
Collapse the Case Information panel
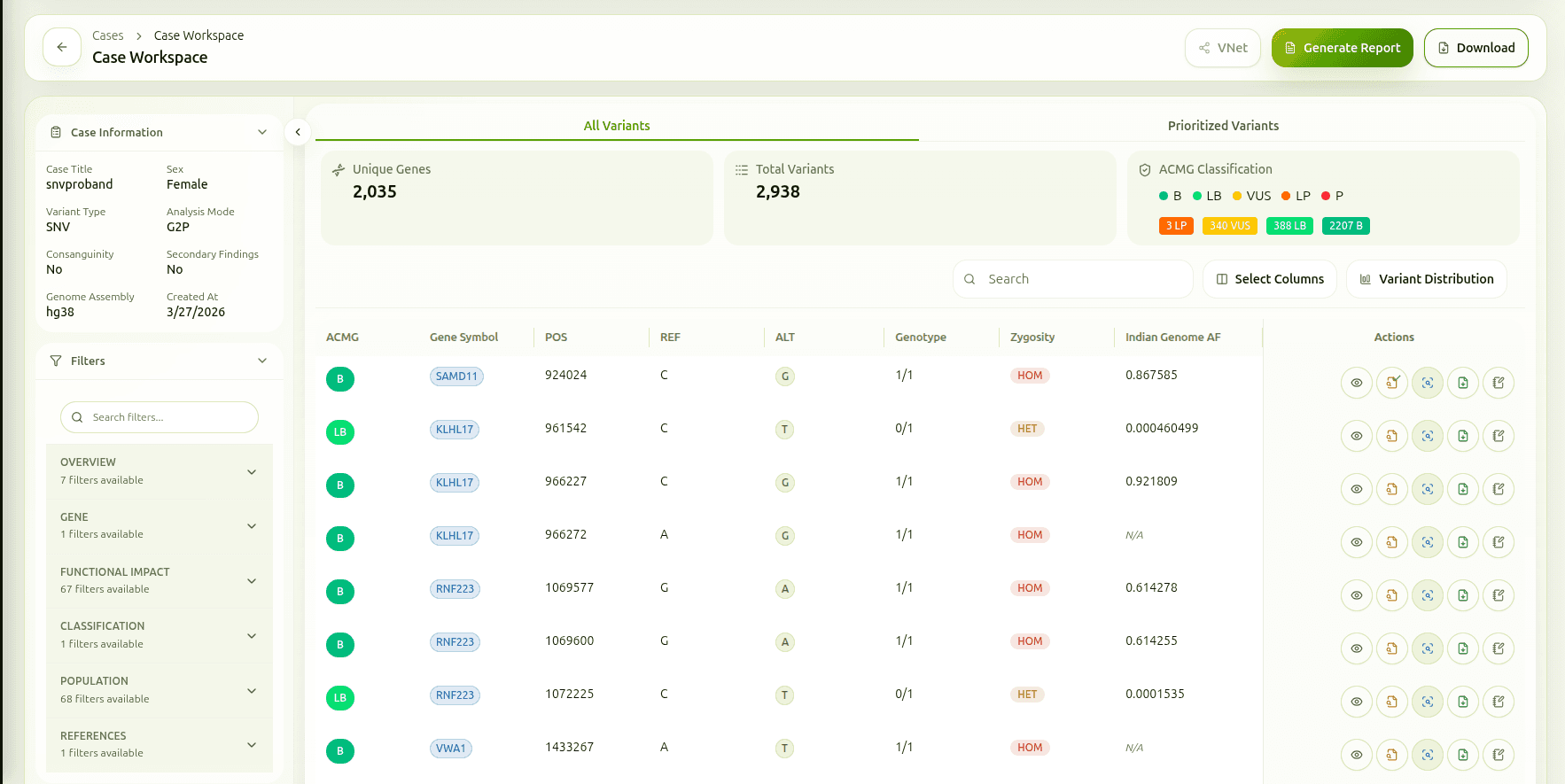click(262, 132)
